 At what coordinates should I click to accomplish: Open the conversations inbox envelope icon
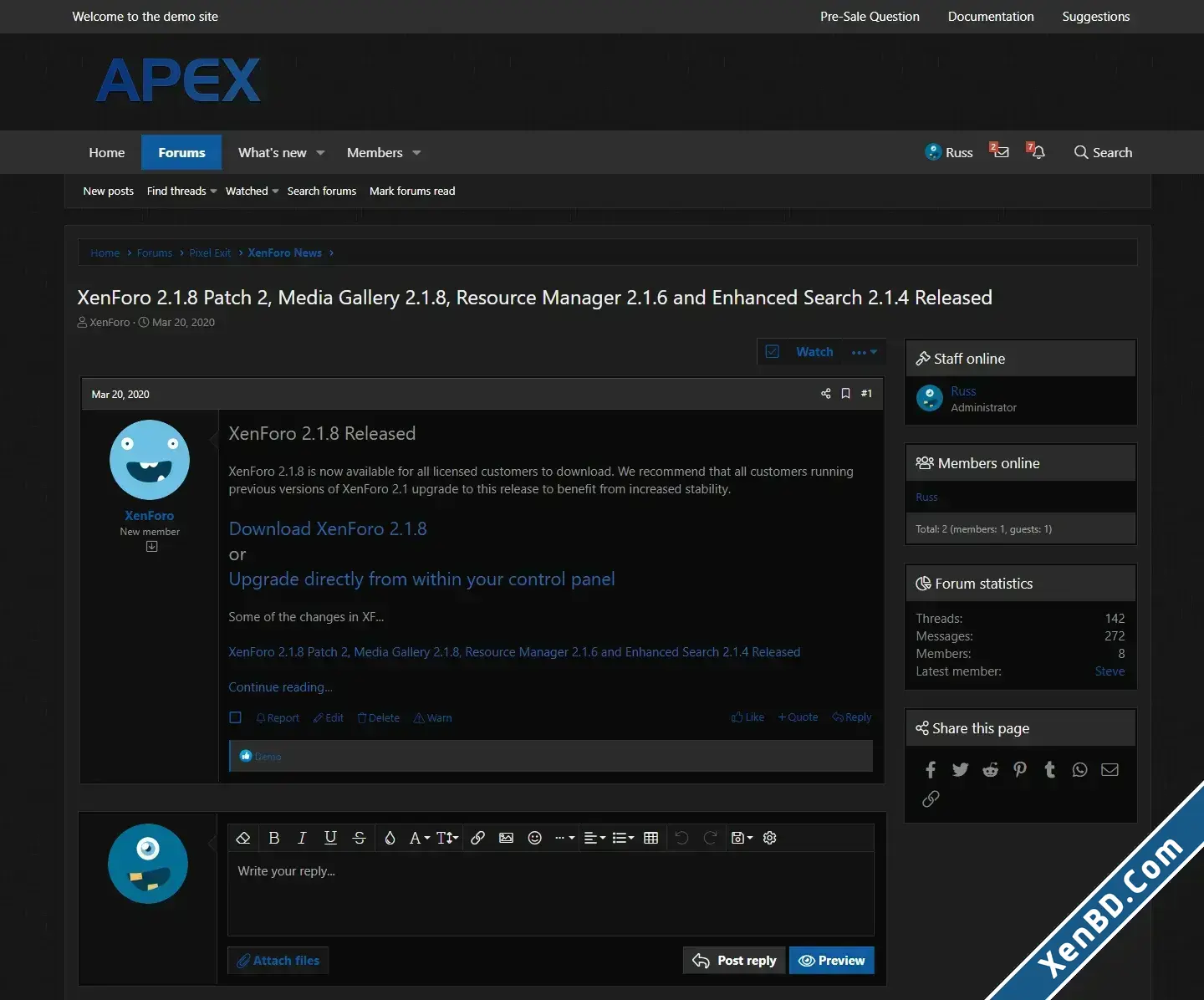point(1000,151)
